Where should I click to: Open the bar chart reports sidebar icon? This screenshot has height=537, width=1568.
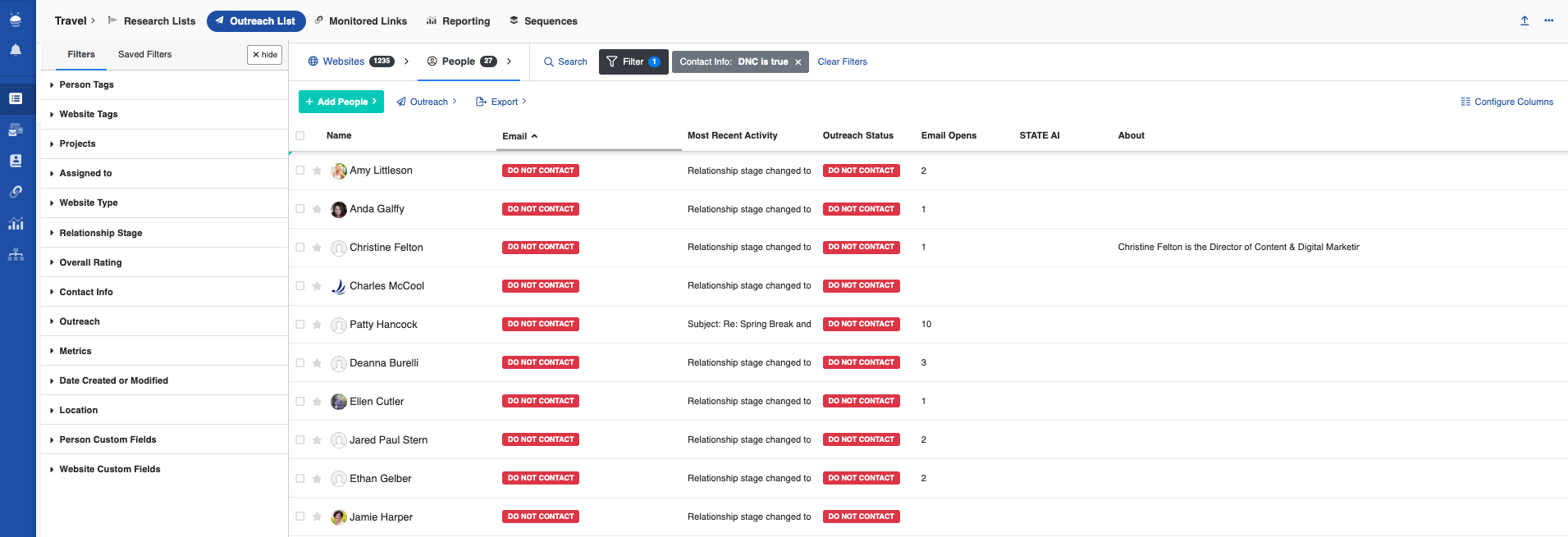point(16,224)
